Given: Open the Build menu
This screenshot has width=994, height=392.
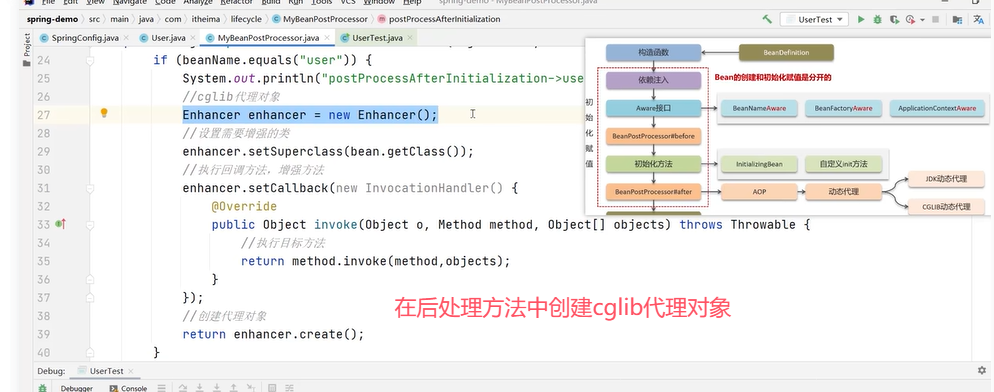Looking at the screenshot, I should [271, 3].
